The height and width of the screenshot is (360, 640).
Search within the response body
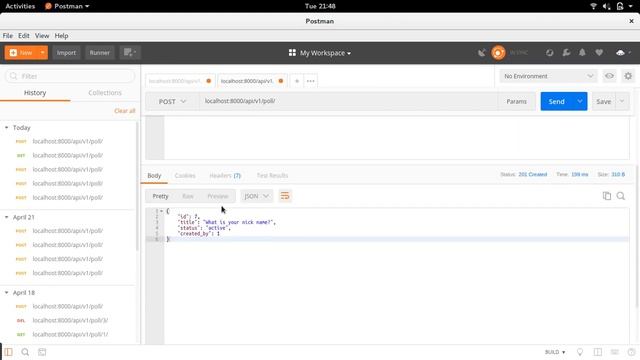tap(621, 196)
